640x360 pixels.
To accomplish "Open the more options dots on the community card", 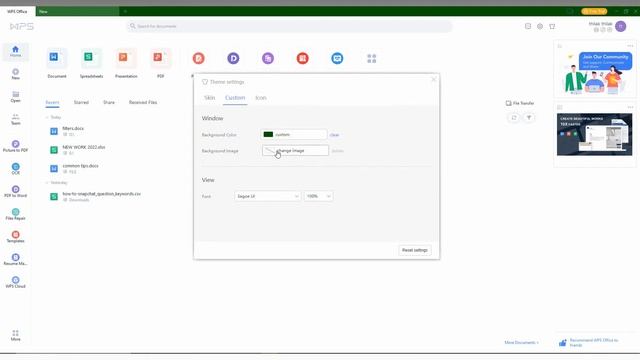I will [630, 46].
